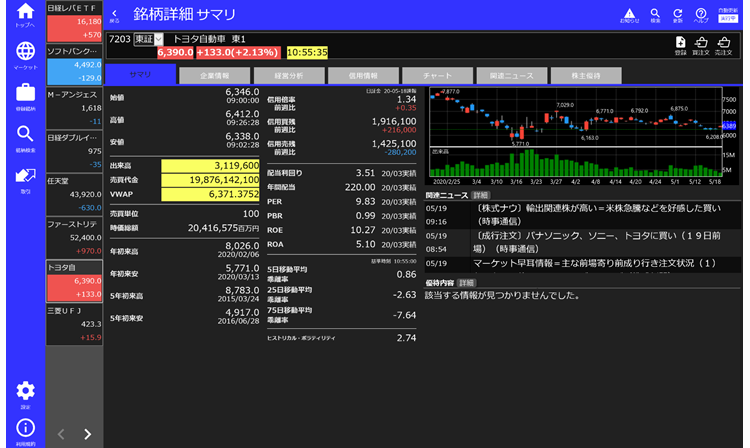
Task: Click the 信用倍率 value 1.34
Action: tap(407, 99)
